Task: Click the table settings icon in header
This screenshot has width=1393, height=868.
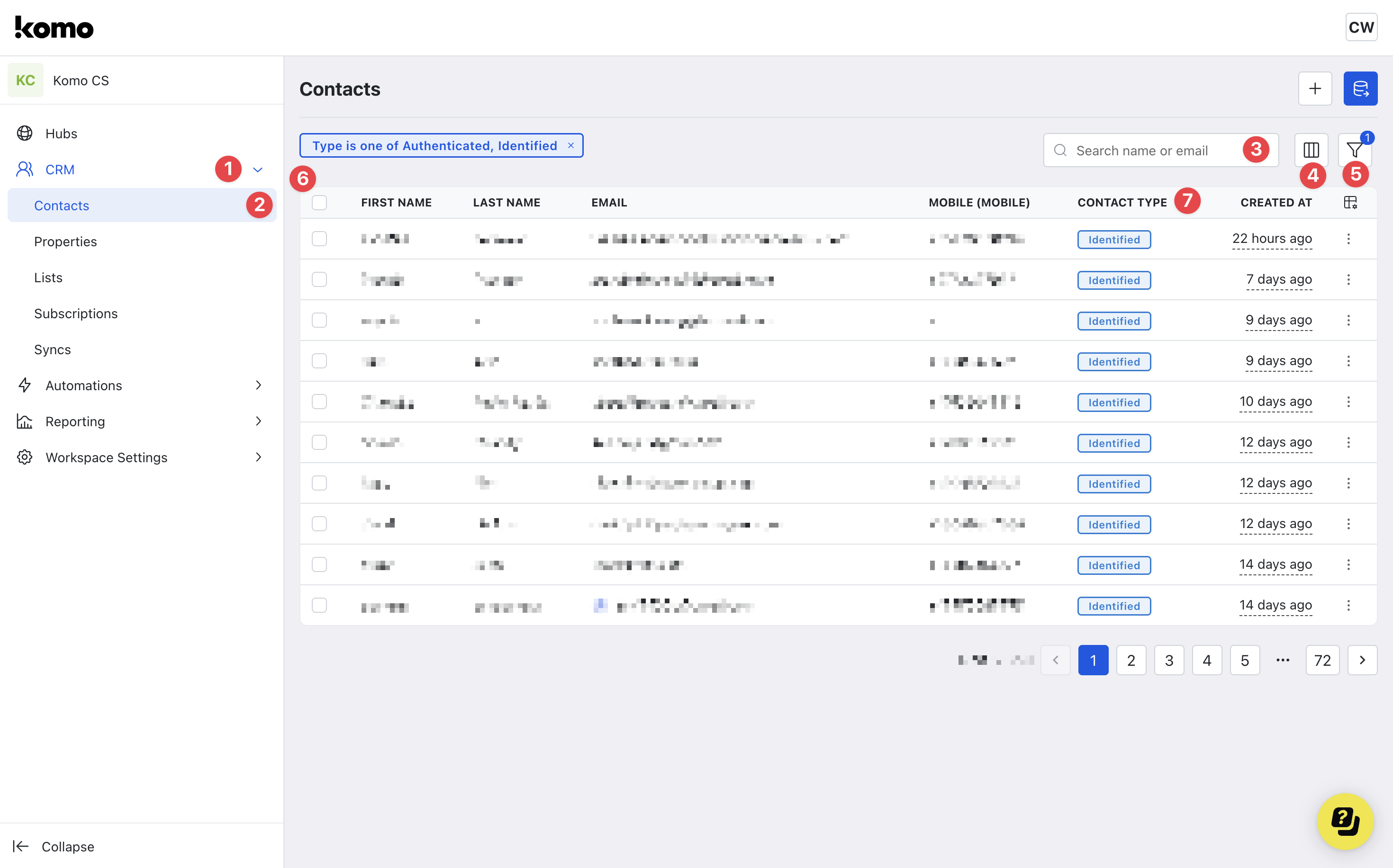Action: pyautogui.click(x=1350, y=203)
